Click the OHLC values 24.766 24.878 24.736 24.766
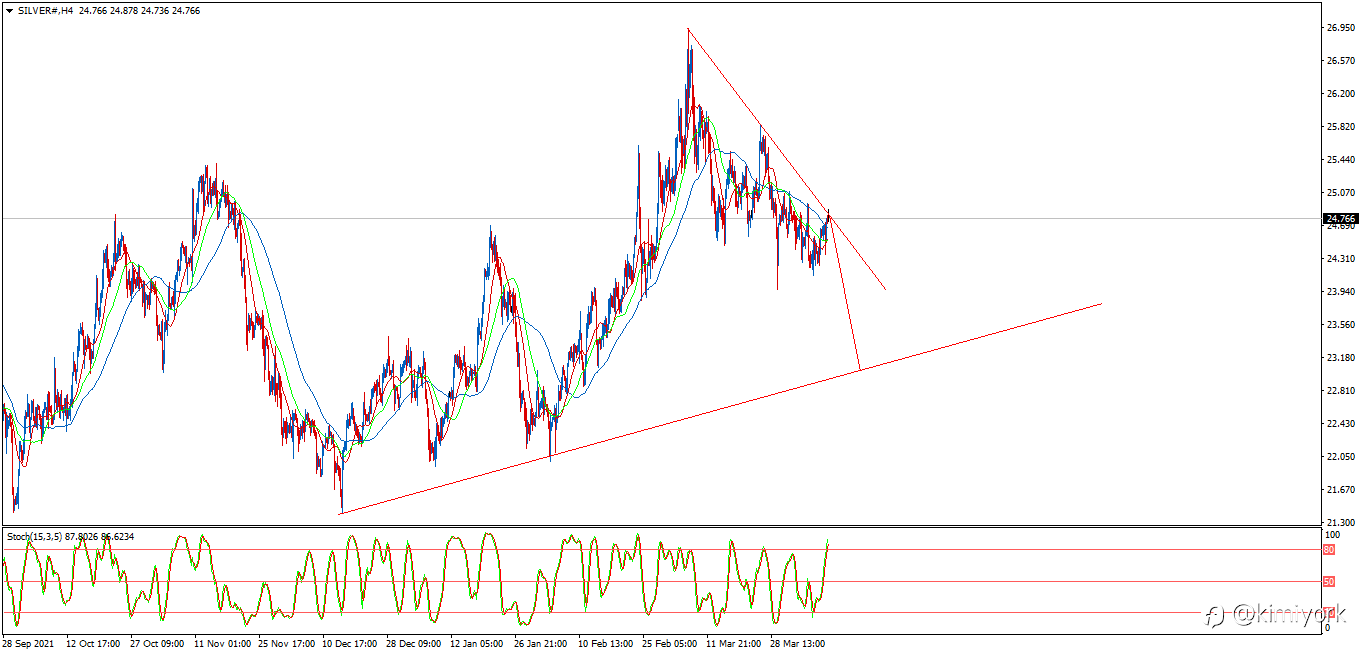This screenshot has width=1362, height=655. click(x=139, y=9)
